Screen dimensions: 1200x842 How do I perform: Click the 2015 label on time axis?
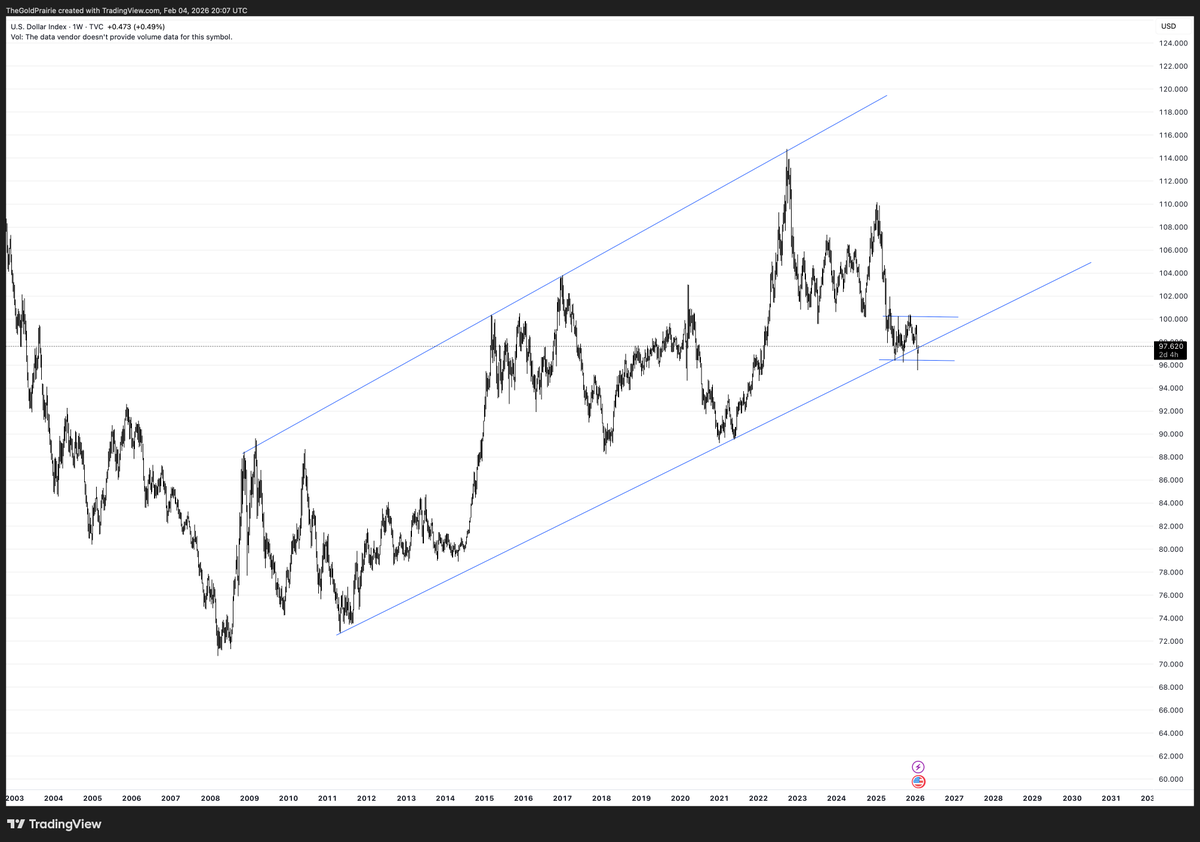(484, 799)
